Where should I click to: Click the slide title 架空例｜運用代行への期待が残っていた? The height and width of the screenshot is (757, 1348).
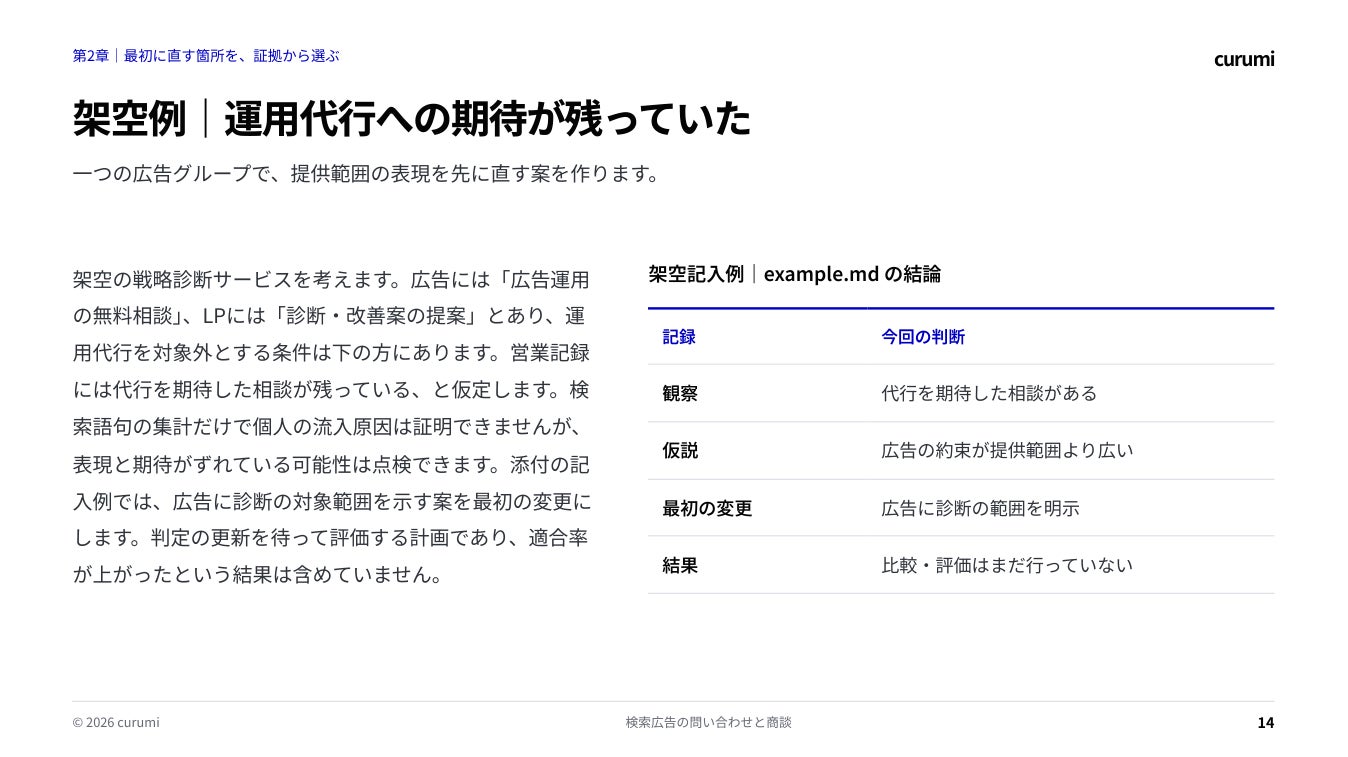coord(411,119)
